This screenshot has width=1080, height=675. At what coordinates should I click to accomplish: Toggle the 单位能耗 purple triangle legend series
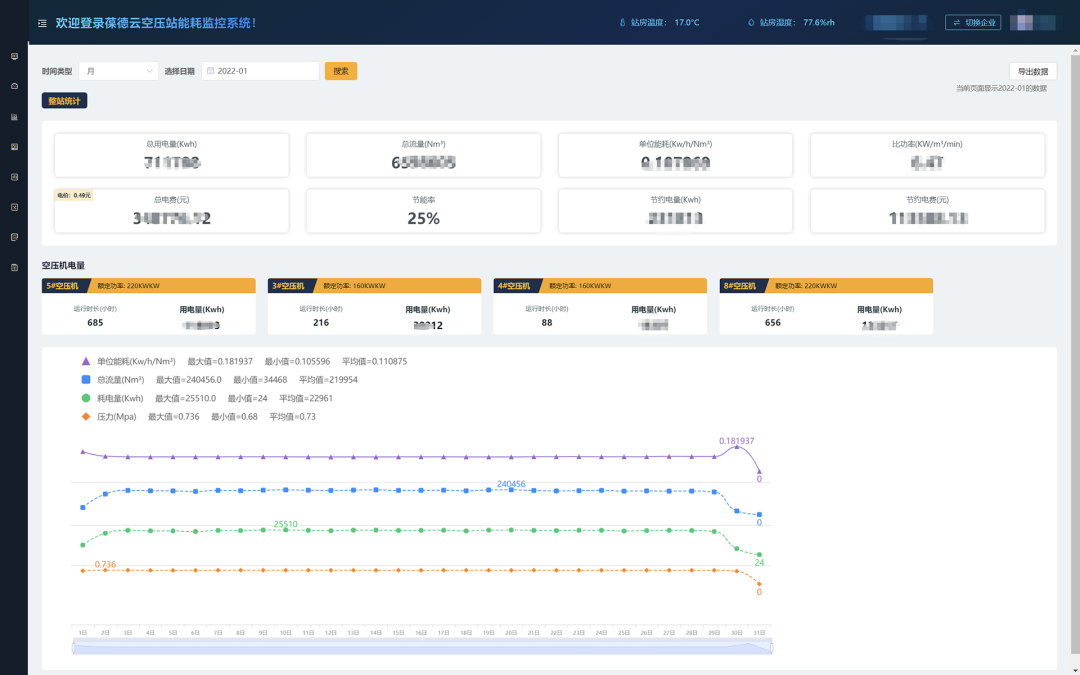(86, 361)
